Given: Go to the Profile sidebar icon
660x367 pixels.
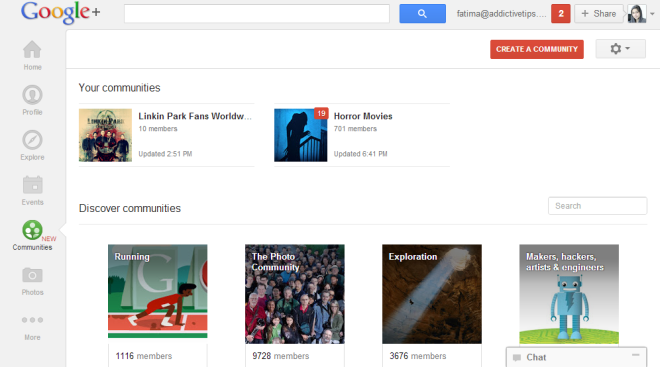Looking at the screenshot, I should click(32, 95).
